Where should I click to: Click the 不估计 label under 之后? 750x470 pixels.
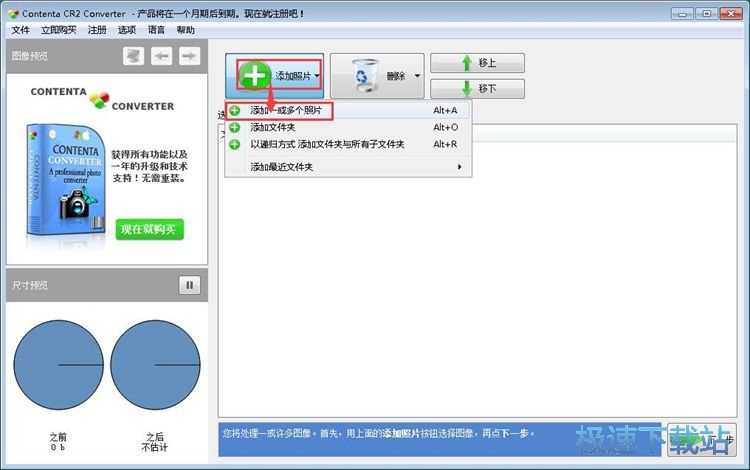point(154,448)
